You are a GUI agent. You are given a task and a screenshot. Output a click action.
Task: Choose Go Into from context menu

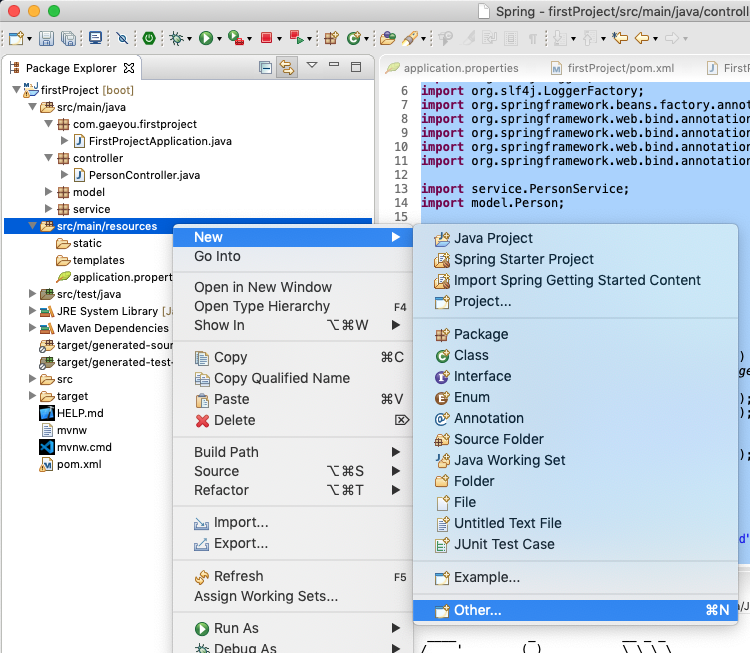tap(292, 256)
